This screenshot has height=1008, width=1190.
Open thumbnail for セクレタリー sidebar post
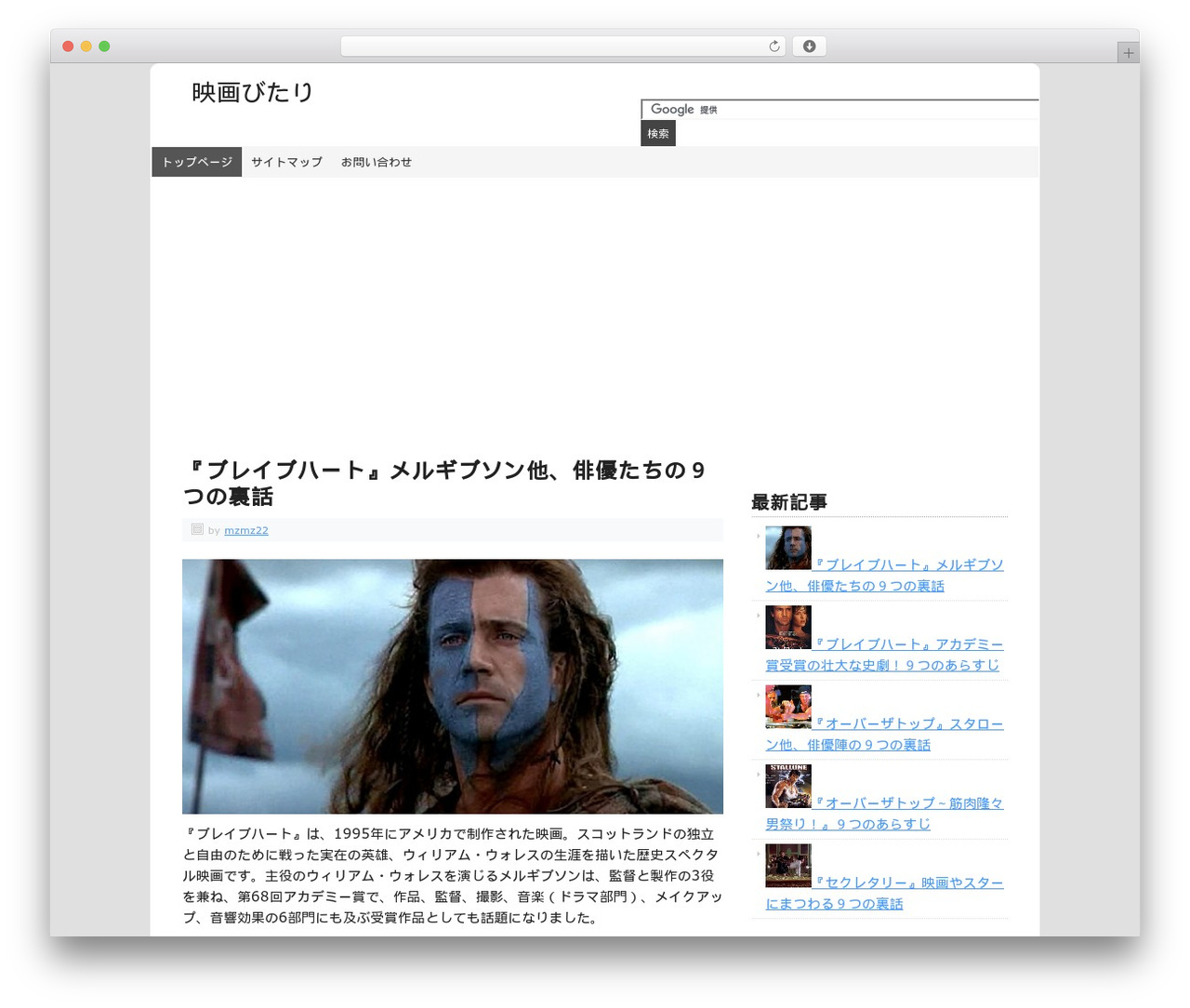(788, 866)
